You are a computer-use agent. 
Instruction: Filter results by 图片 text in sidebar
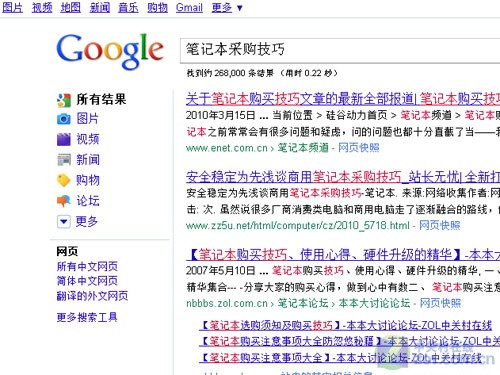[88, 119]
